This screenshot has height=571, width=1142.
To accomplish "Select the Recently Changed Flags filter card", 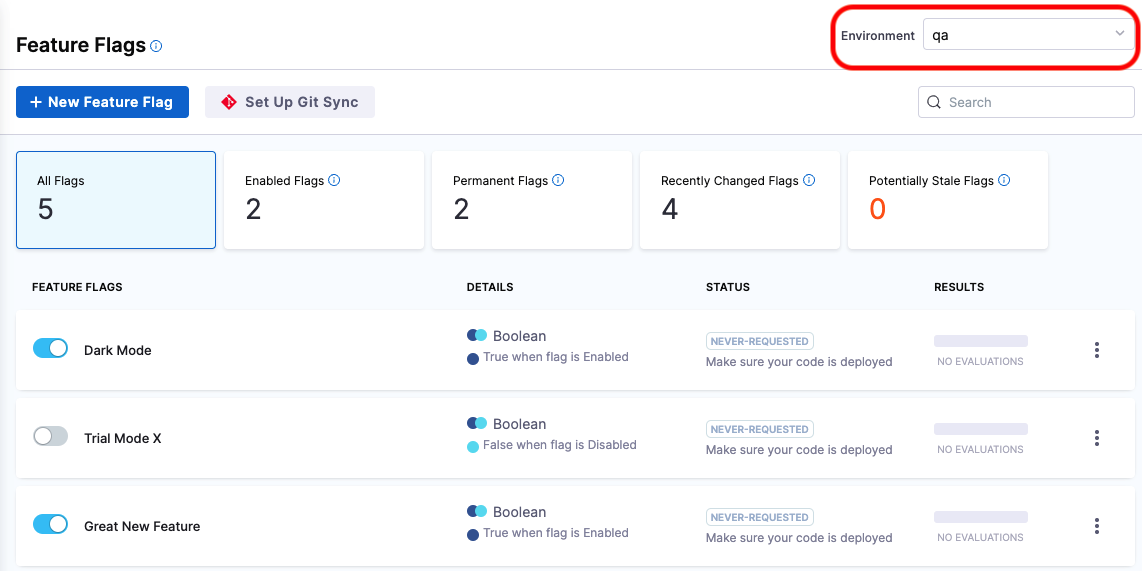I will 739,200.
